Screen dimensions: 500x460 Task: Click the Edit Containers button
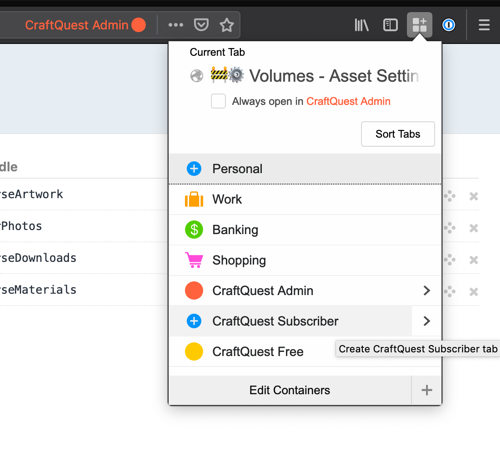click(x=290, y=390)
